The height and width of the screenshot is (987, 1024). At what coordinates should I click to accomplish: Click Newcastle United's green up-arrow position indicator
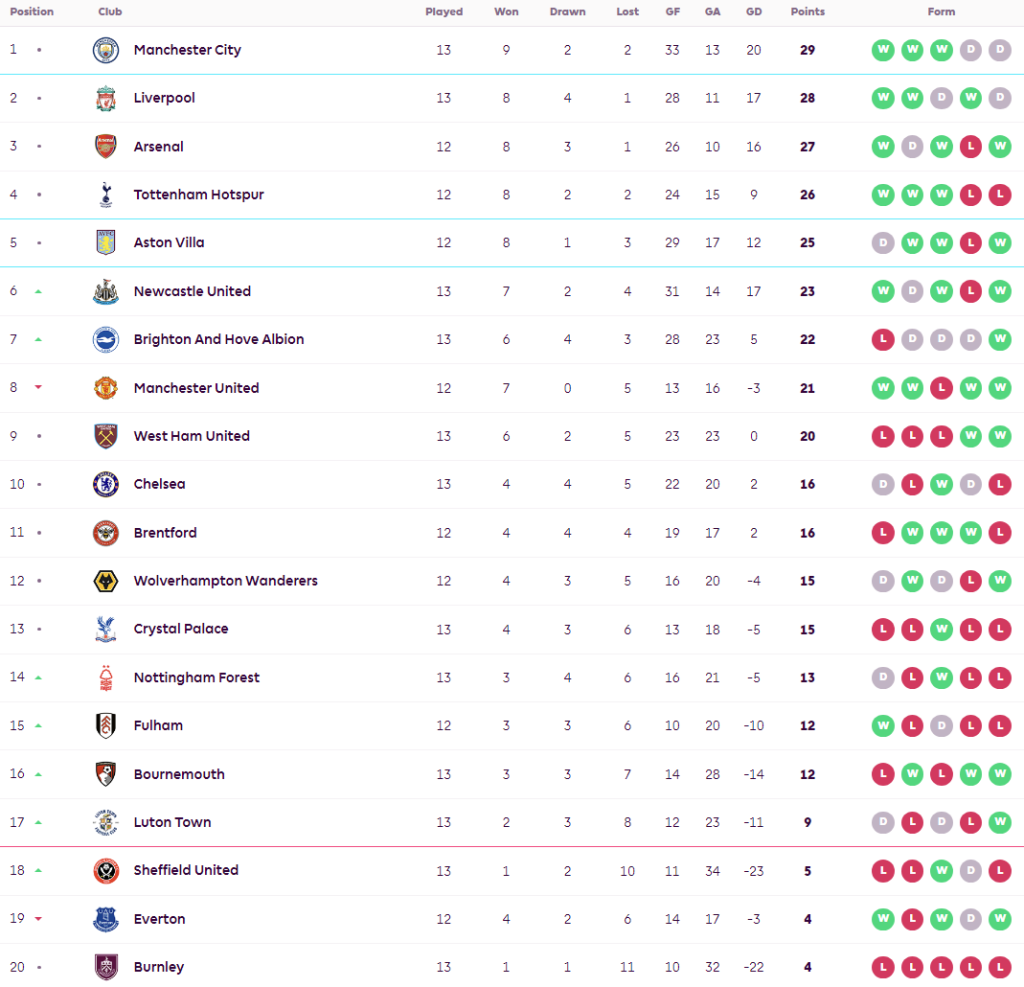[39, 292]
